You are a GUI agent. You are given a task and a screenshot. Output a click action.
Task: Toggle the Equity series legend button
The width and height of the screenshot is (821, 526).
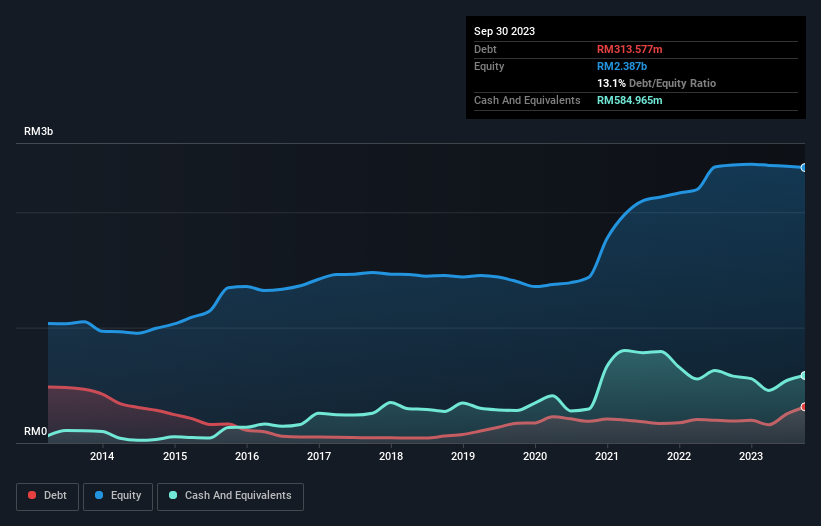(118, 496)
